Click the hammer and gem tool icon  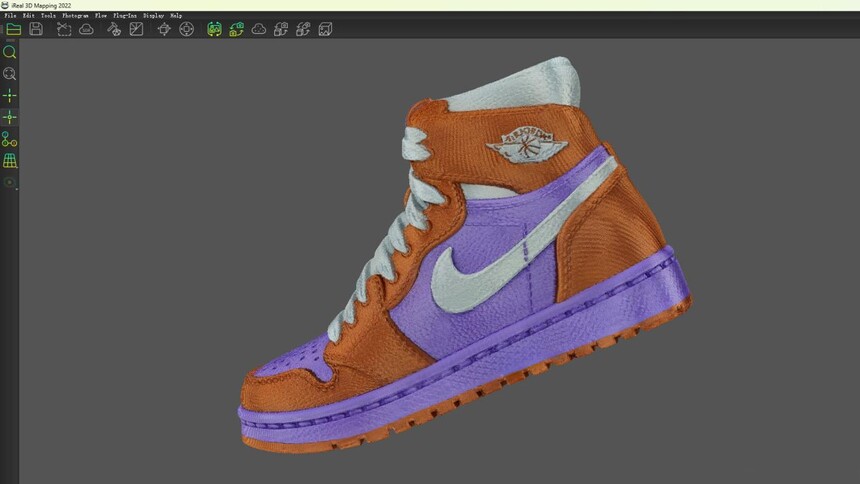tap(114, 29)
